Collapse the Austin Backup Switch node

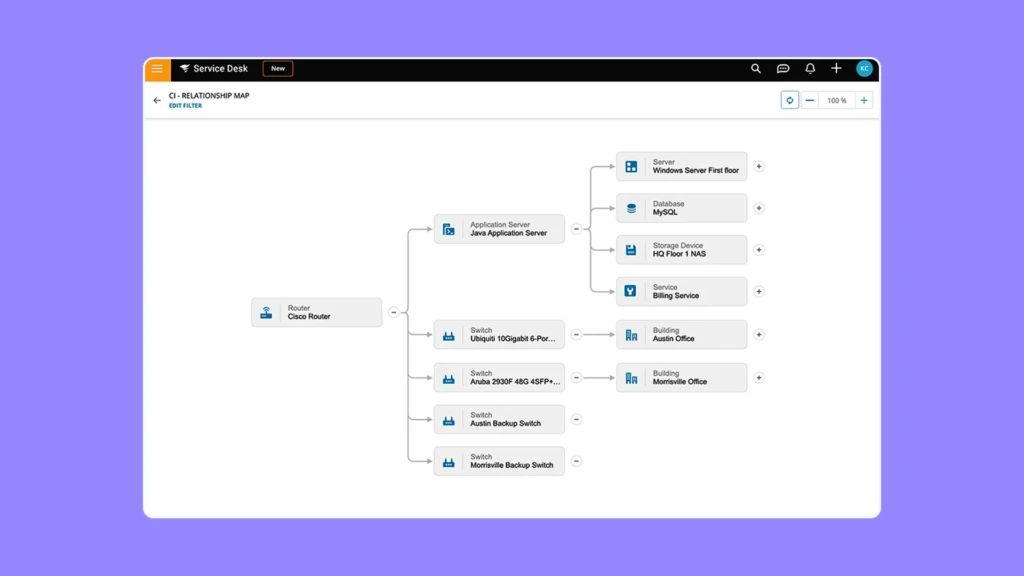tap(576, 419)
